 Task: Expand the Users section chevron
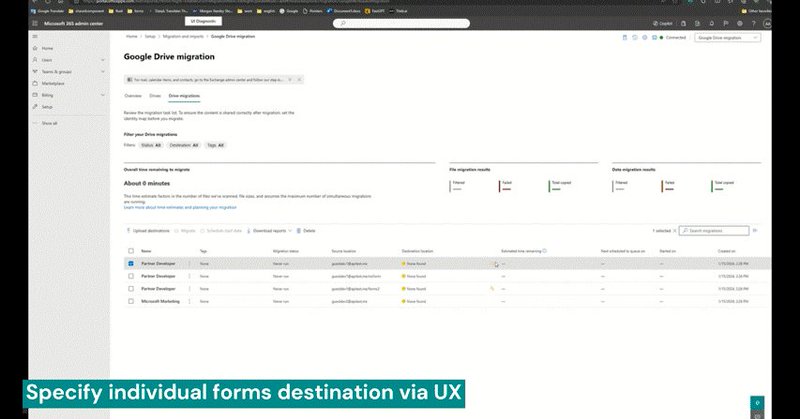click(x=103, y=60)
